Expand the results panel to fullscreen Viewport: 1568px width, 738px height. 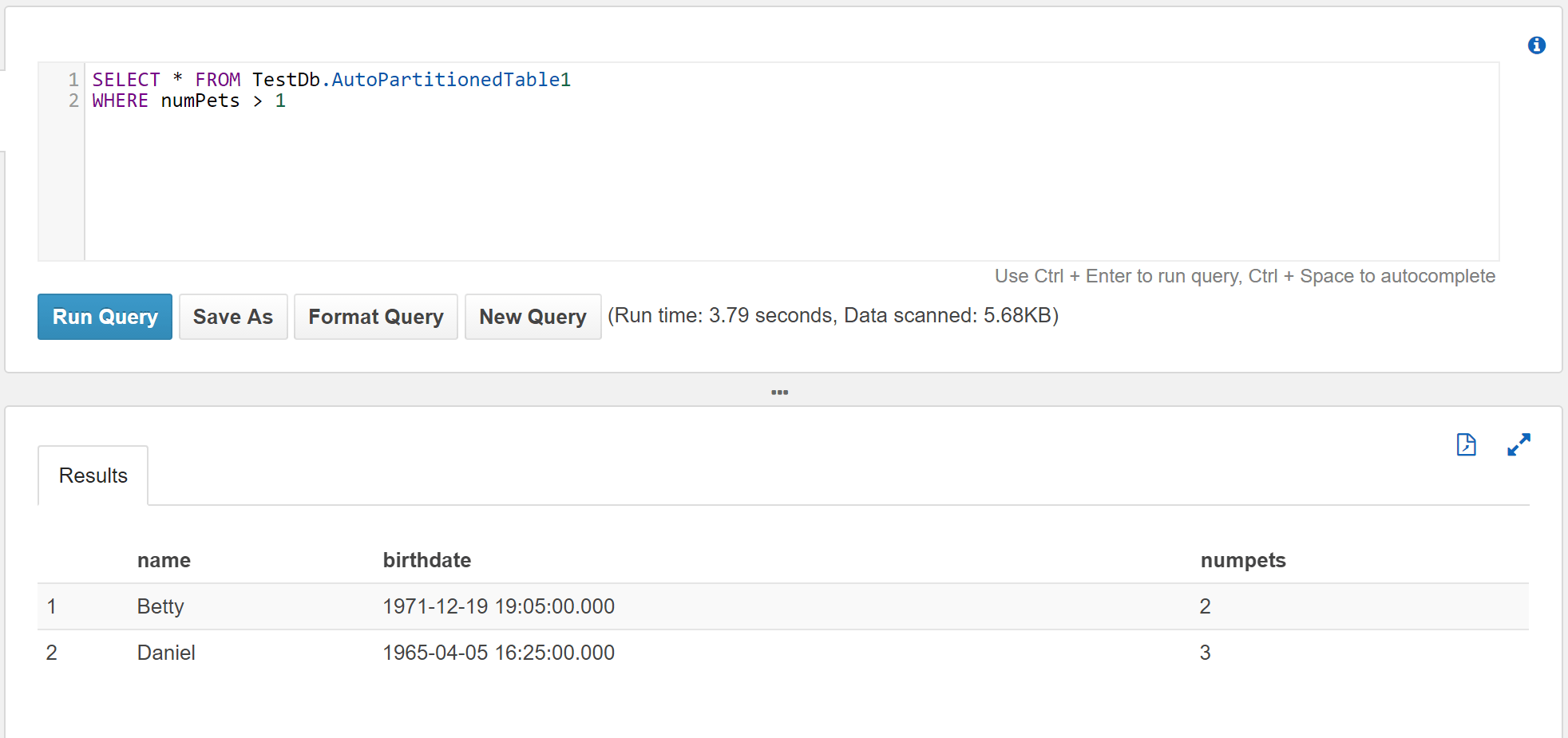tap(1519, 445)
